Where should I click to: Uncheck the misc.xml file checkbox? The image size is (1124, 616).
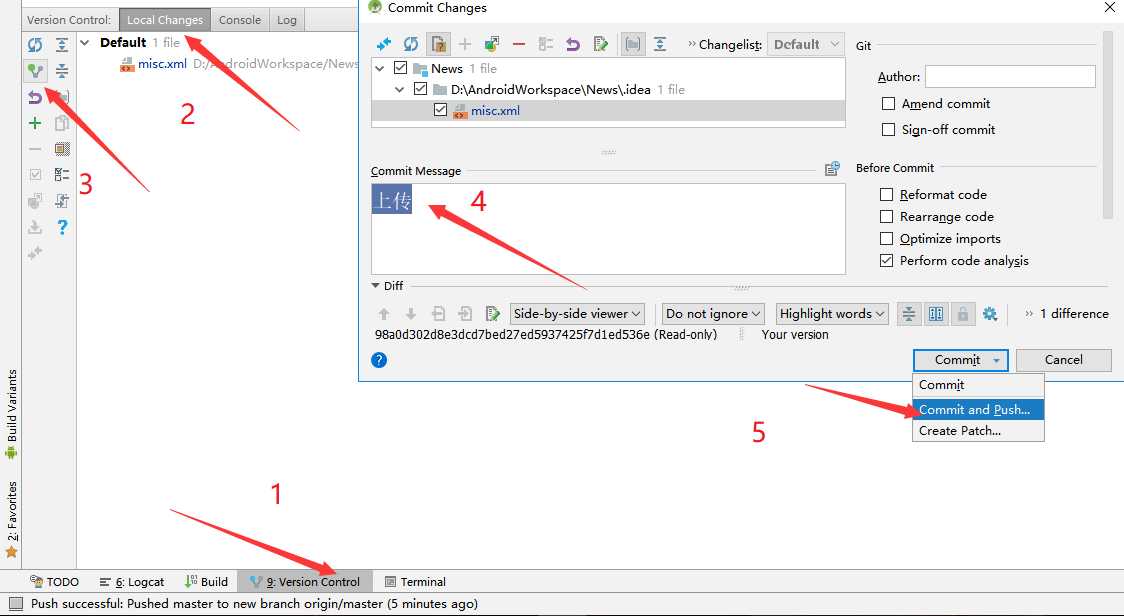click(440, 110)
